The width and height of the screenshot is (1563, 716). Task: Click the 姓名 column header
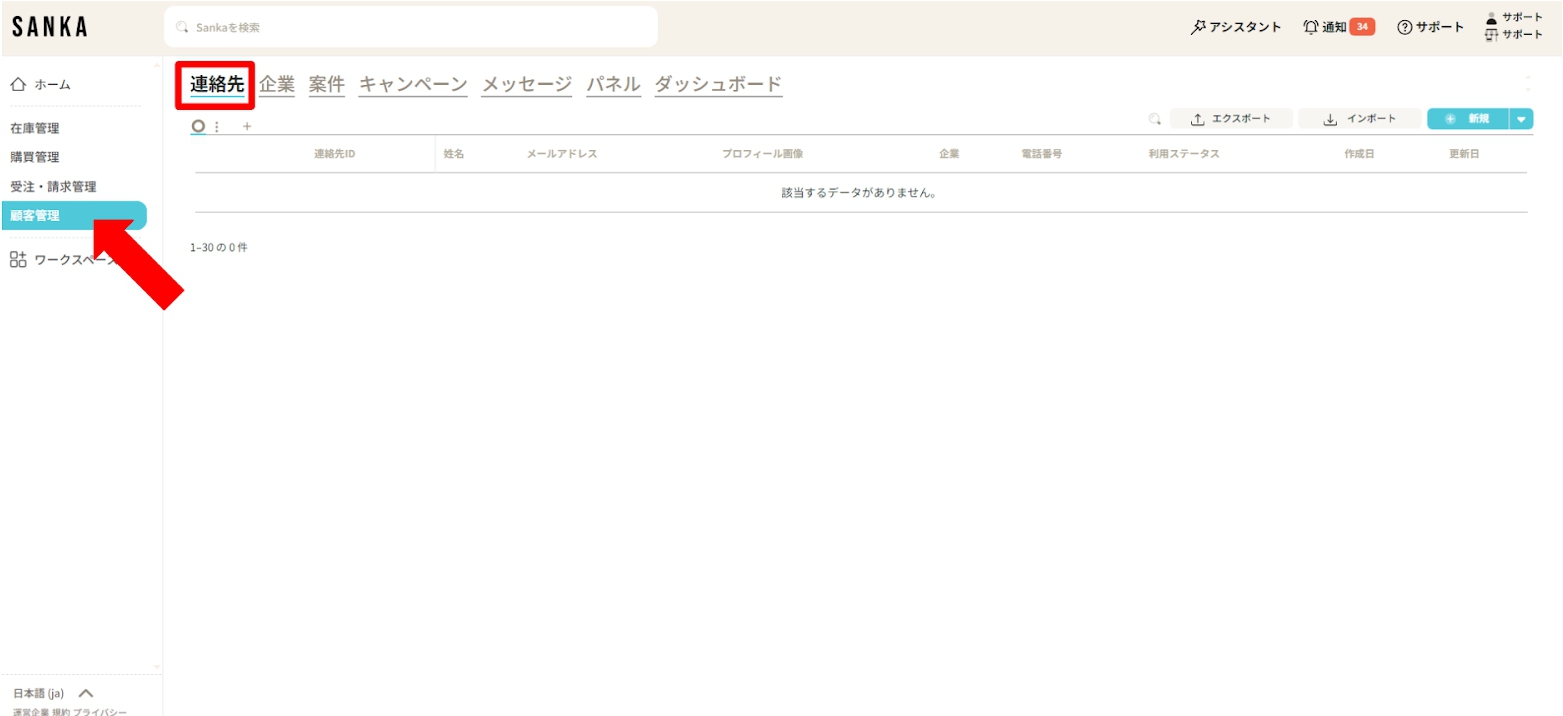click(454, 154)
